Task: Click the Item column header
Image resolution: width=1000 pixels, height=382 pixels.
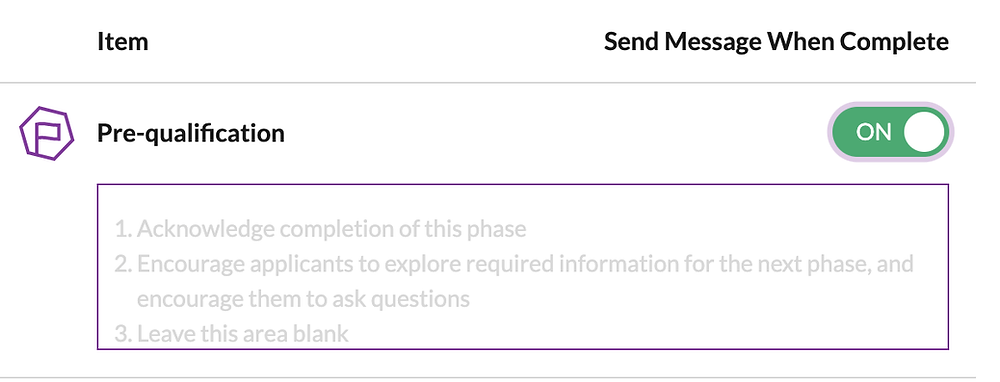Action: click(122, 42)
